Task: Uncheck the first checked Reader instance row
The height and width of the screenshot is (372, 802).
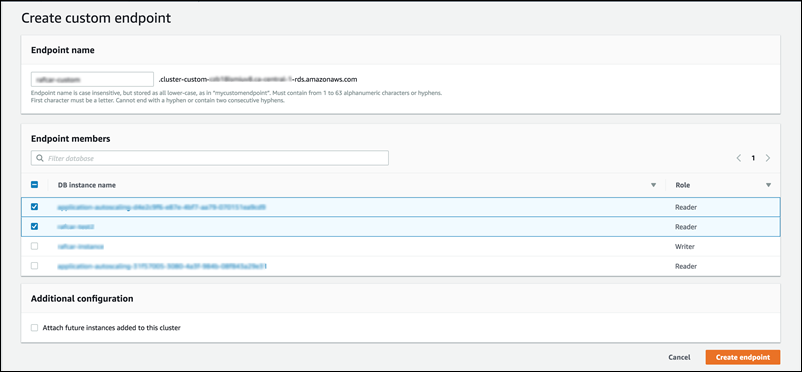Action: (35, 207)
